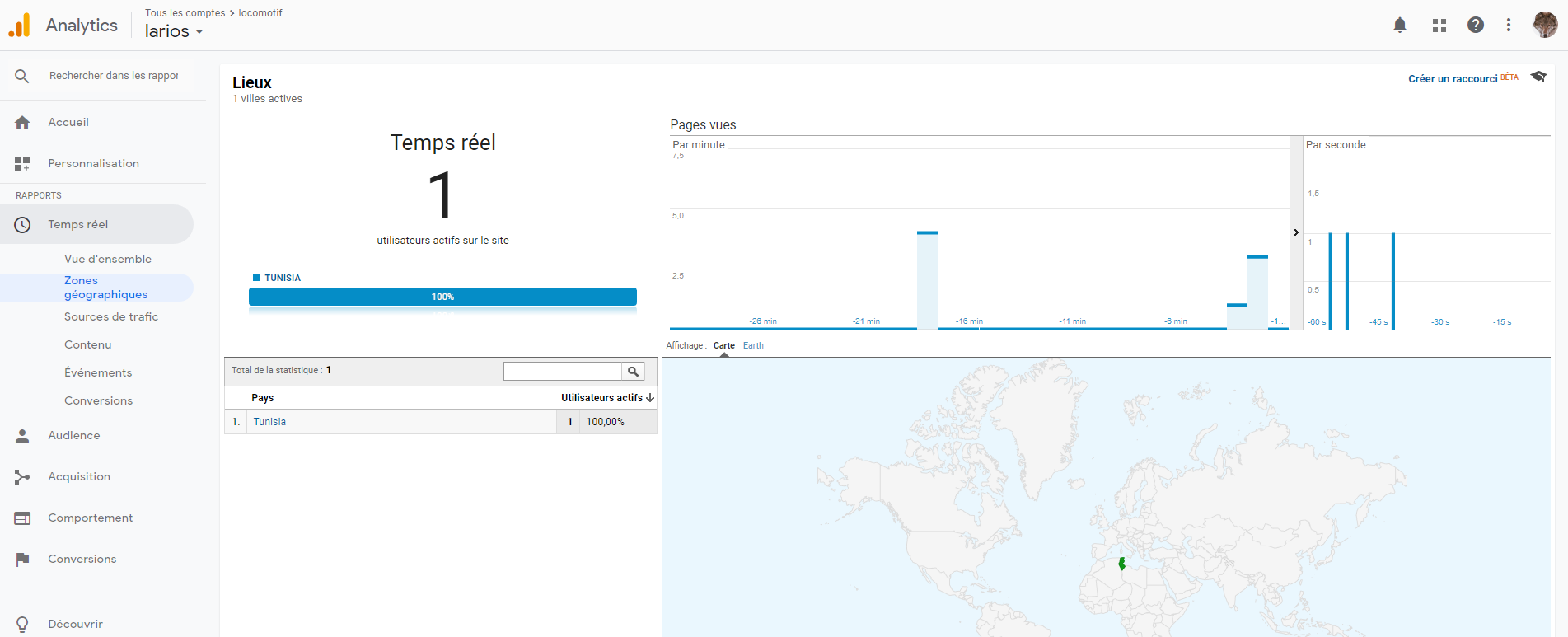Open the help question mark icon
The image size is (1568, 637).
point(1476,26)
